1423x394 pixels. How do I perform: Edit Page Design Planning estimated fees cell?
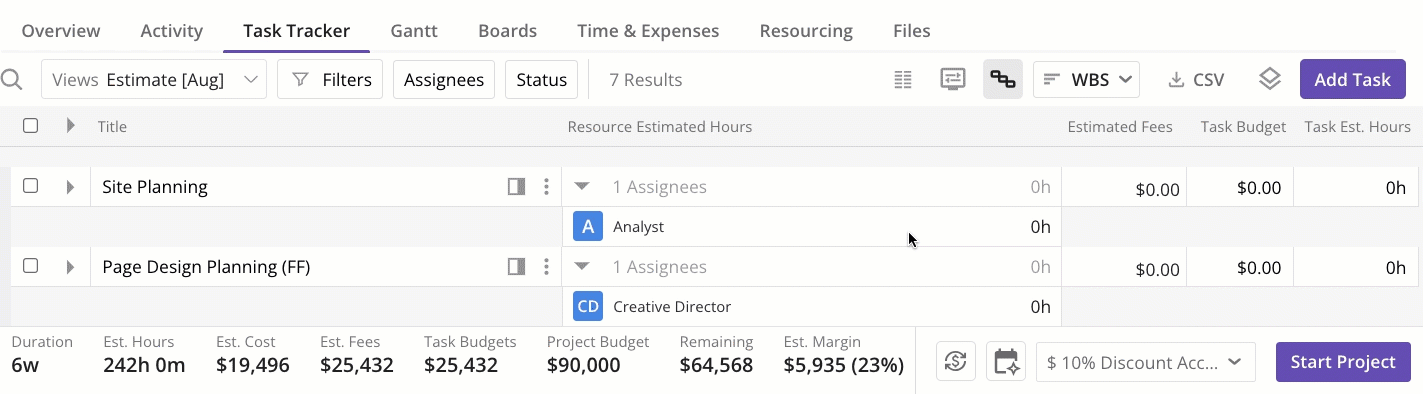(x=1124, y=267)
